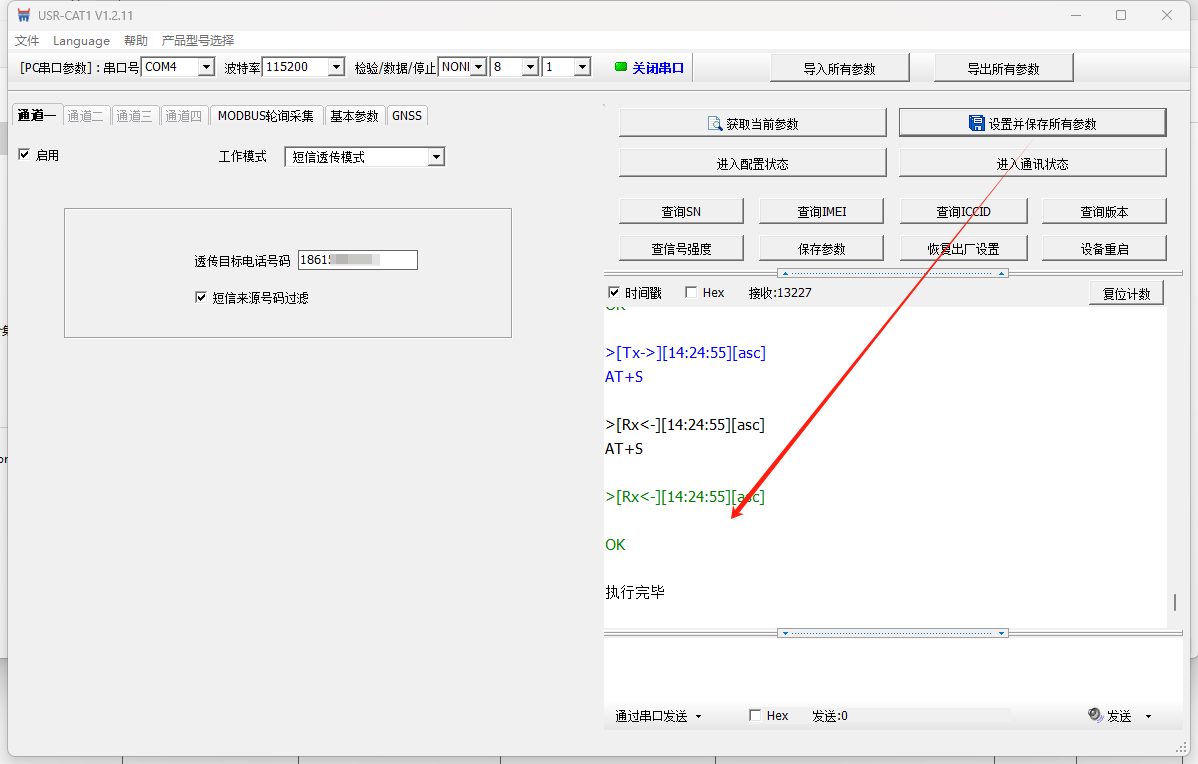
Task: Open the 工作模式 dropdown list
Action: 435,157
